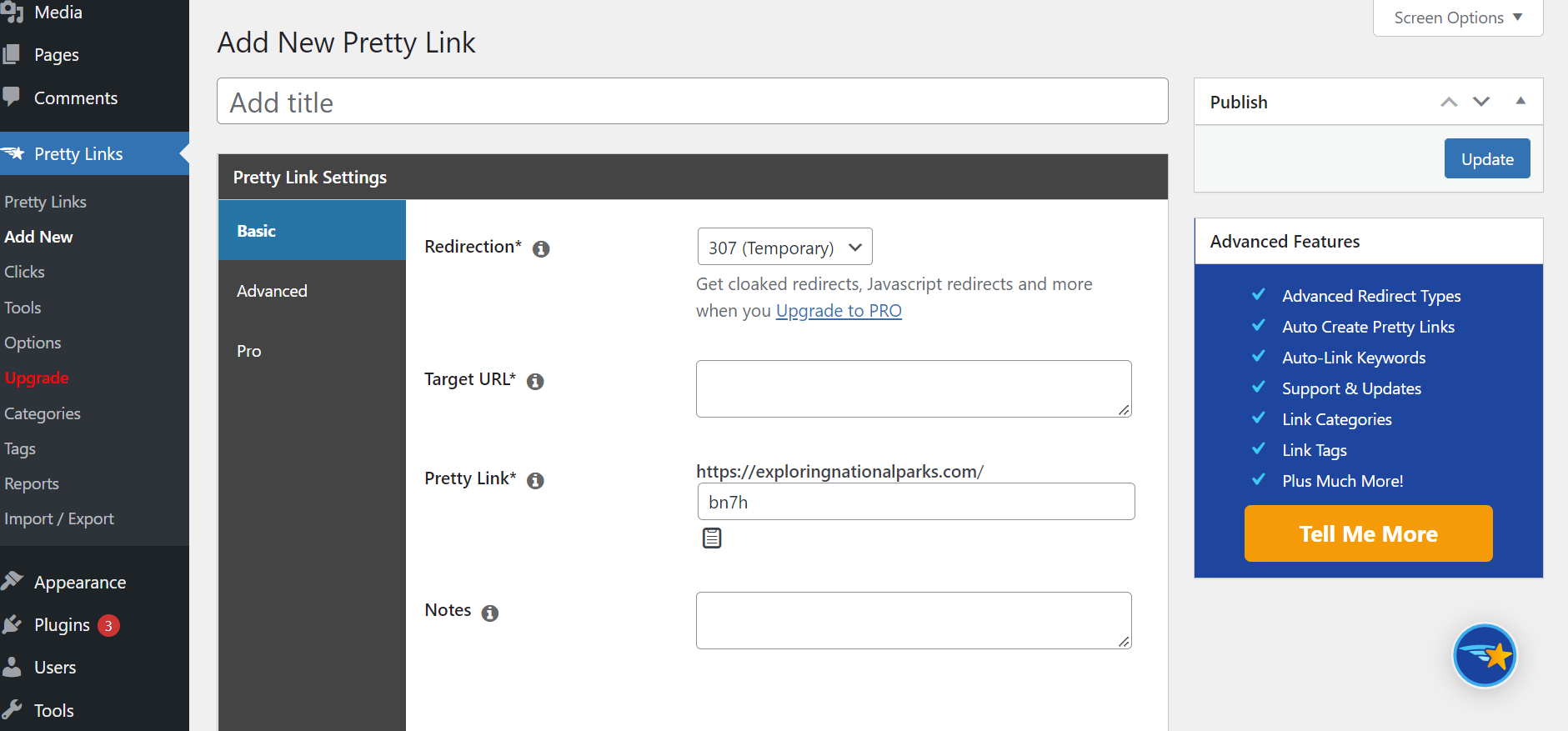Viewport: 1568px width, 731px height.
Task: Follow the Upgrade to PRO link
Action: 839,311
